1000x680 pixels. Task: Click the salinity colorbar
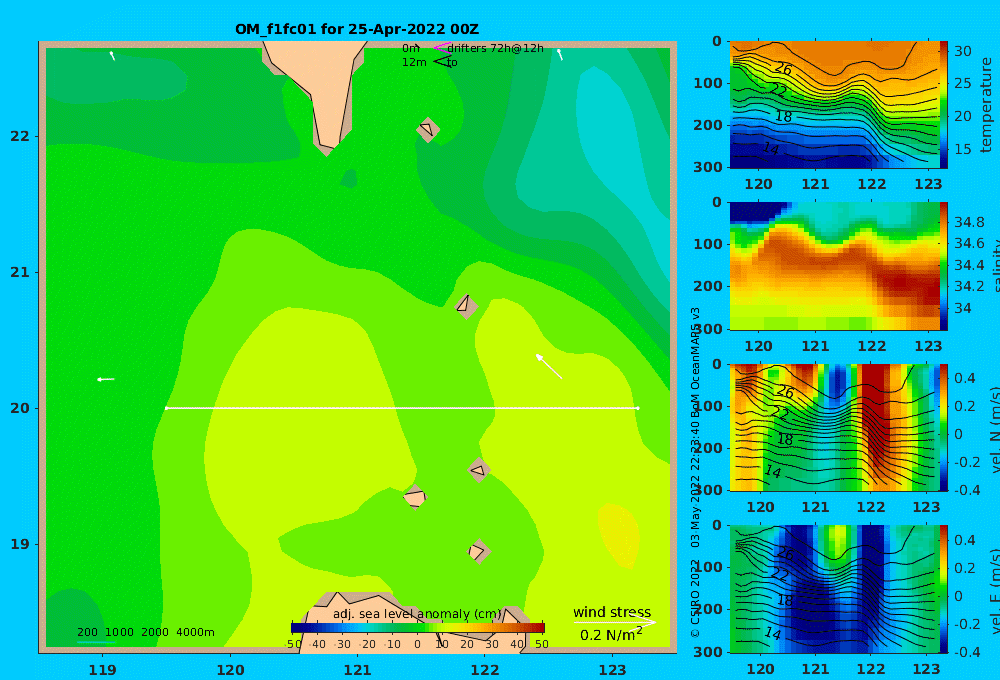(x=944, y=266)
